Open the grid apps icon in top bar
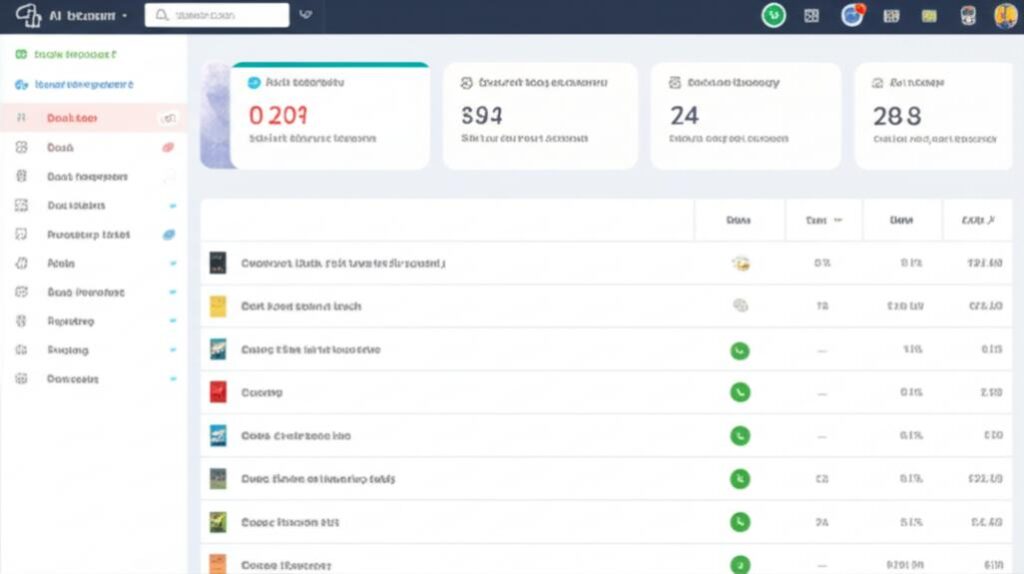 [x=811, y=15]
